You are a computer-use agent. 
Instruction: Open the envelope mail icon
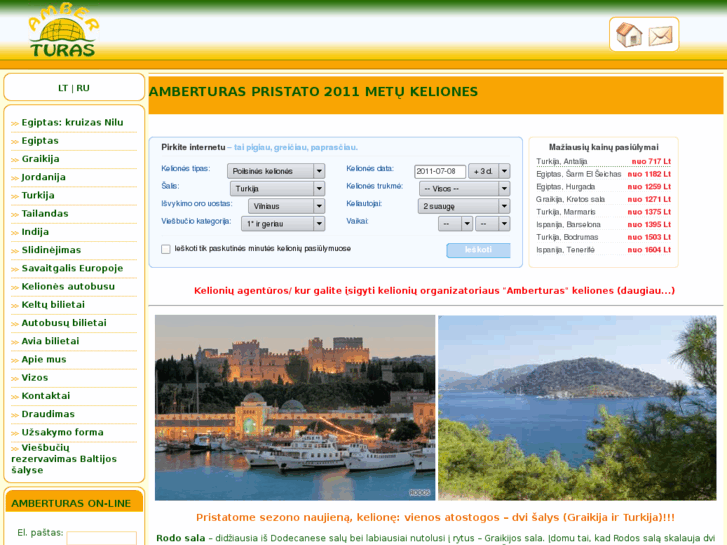coord(660,36)
